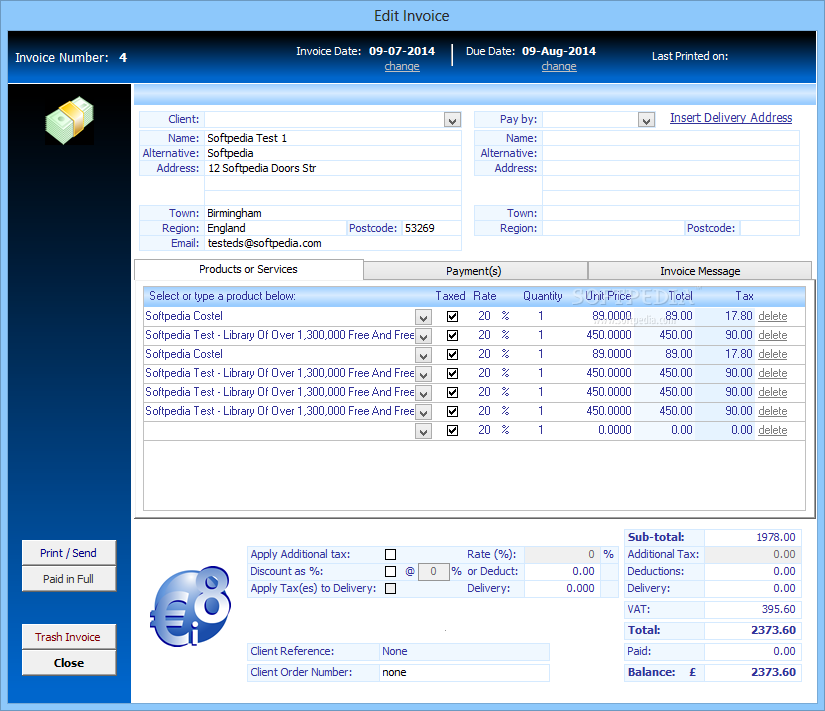Delete the second Softpedia Costel row
This screenshot has width=825, height=711.
(x=772, y=354)
